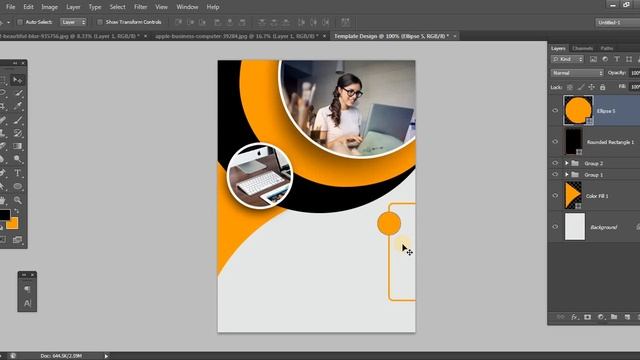Select the Dodge tool

pos(17,160)
